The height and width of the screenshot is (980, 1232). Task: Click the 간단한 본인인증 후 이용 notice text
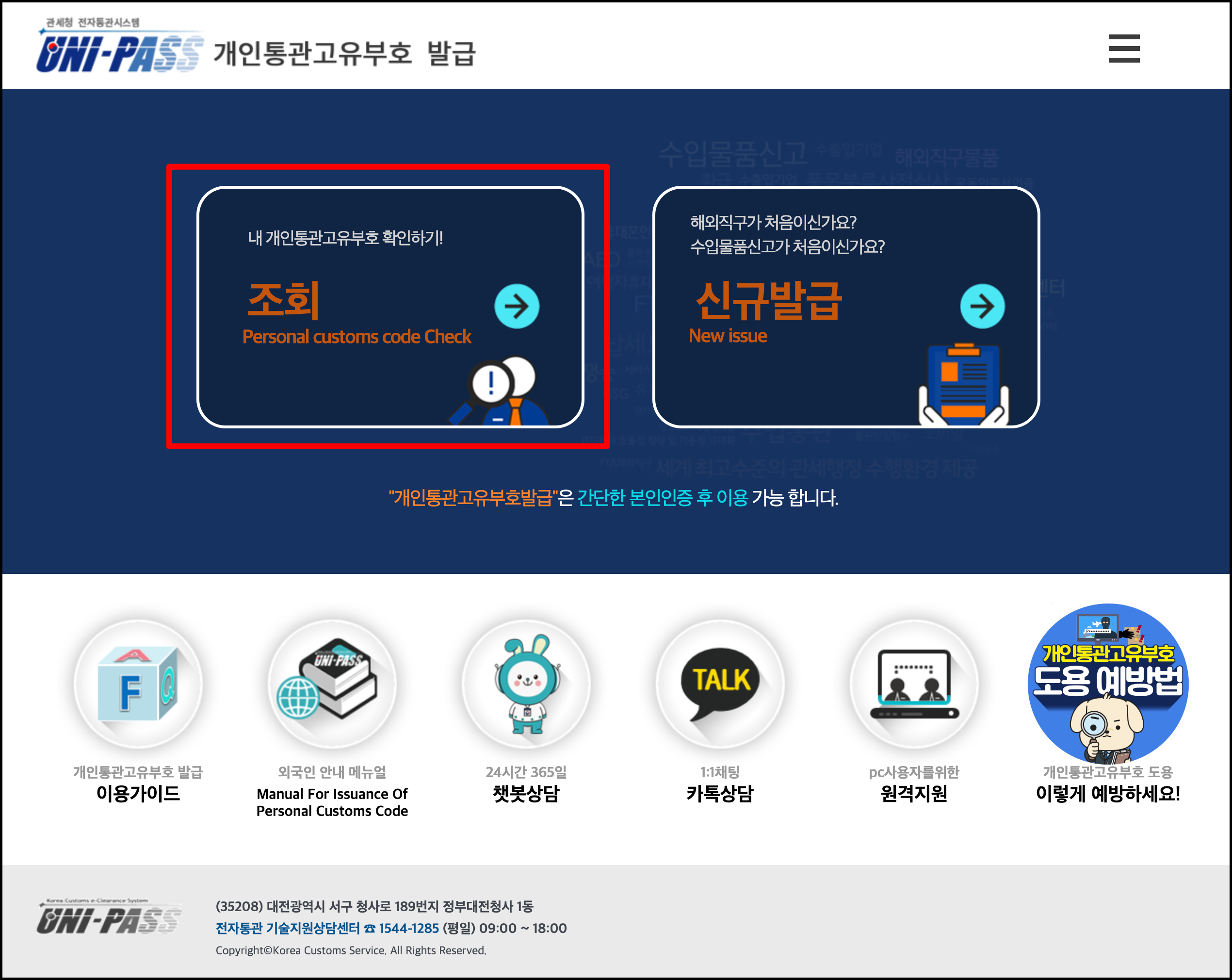(x=663, y=497)
